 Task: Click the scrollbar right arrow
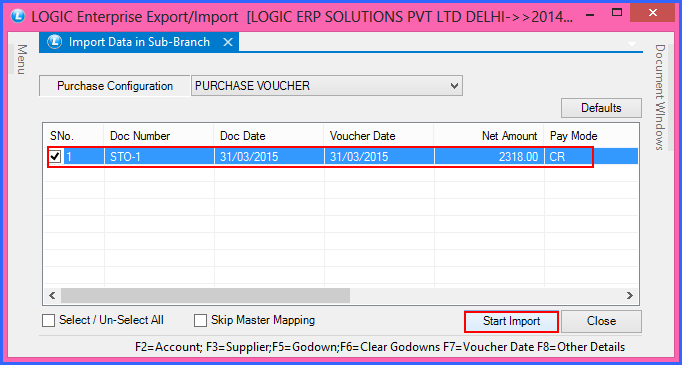(629, 295)
